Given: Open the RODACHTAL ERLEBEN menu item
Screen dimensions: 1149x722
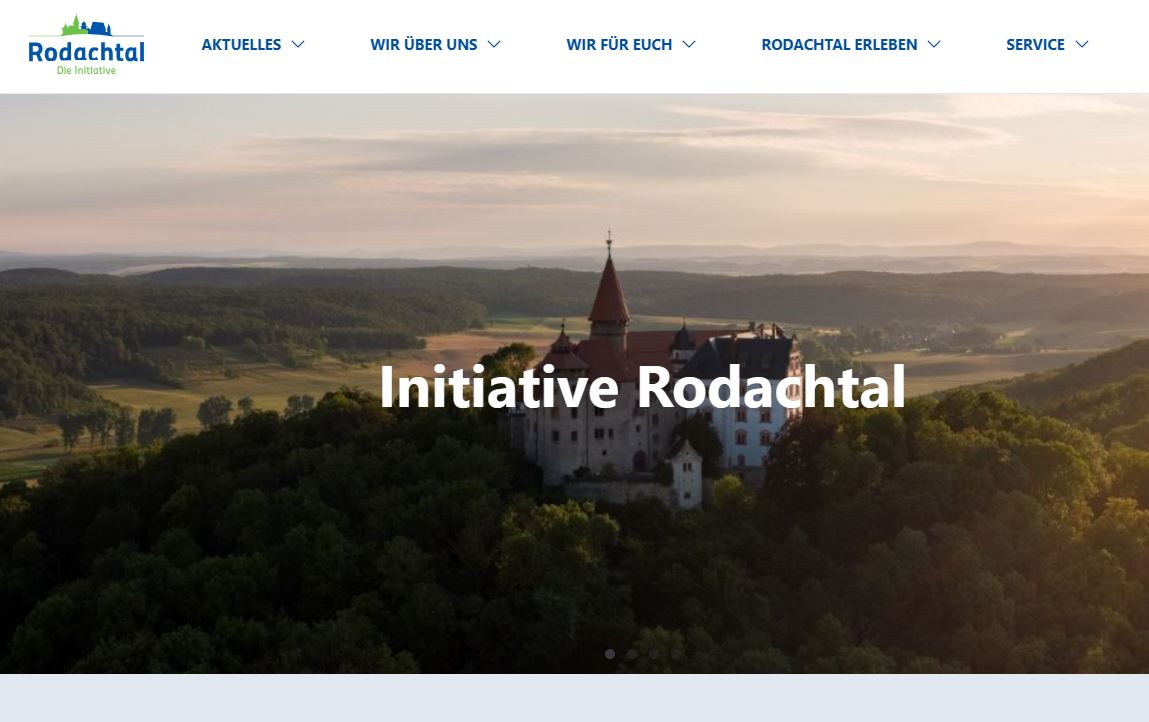Looking at the screenshot, I should tap(839, 45).
